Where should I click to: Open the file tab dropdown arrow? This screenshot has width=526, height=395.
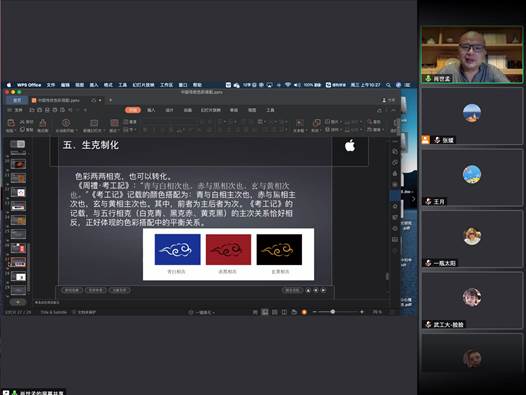pyautogui.click(x=100, y=100)
